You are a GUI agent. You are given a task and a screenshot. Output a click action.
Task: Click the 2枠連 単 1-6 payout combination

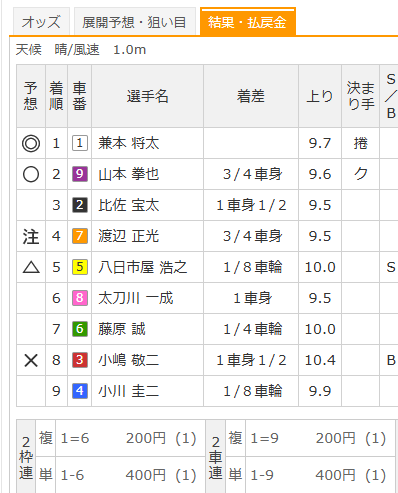pos(72,475)
